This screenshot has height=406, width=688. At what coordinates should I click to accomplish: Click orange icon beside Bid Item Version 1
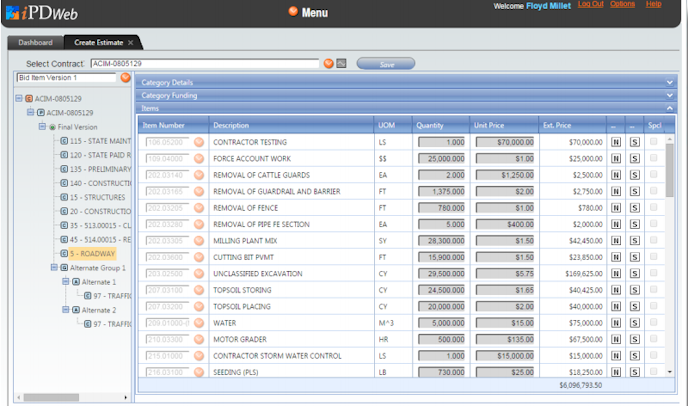pos(125,78)
